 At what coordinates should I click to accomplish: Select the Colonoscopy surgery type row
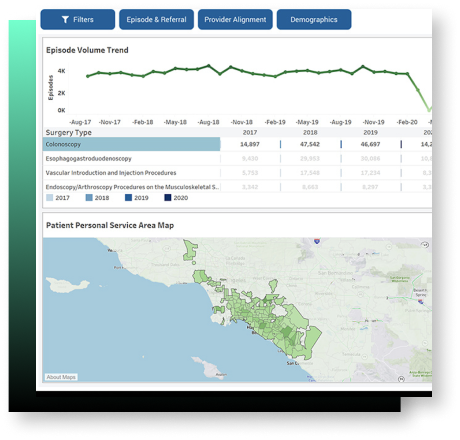131,144
